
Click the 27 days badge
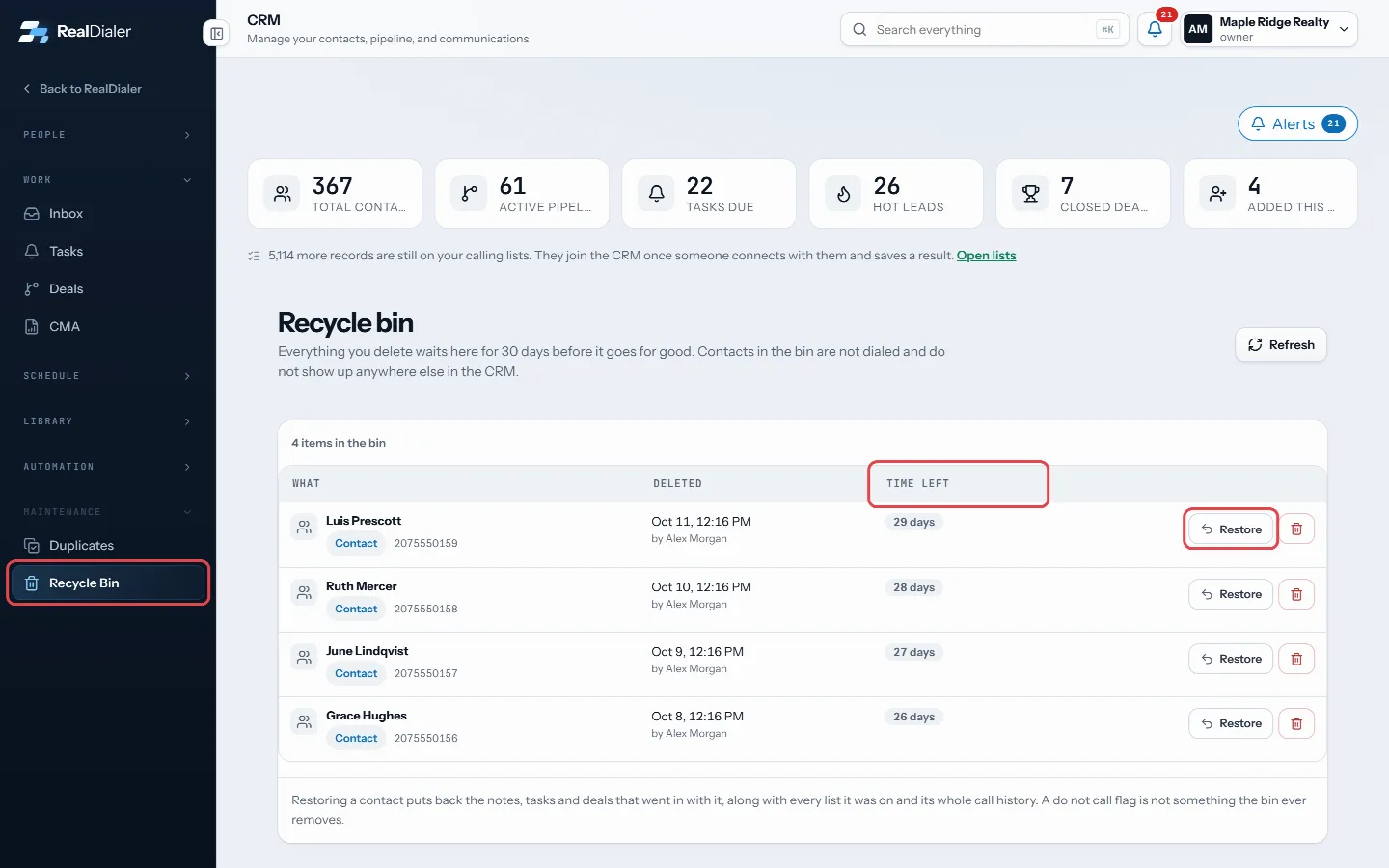913,652
